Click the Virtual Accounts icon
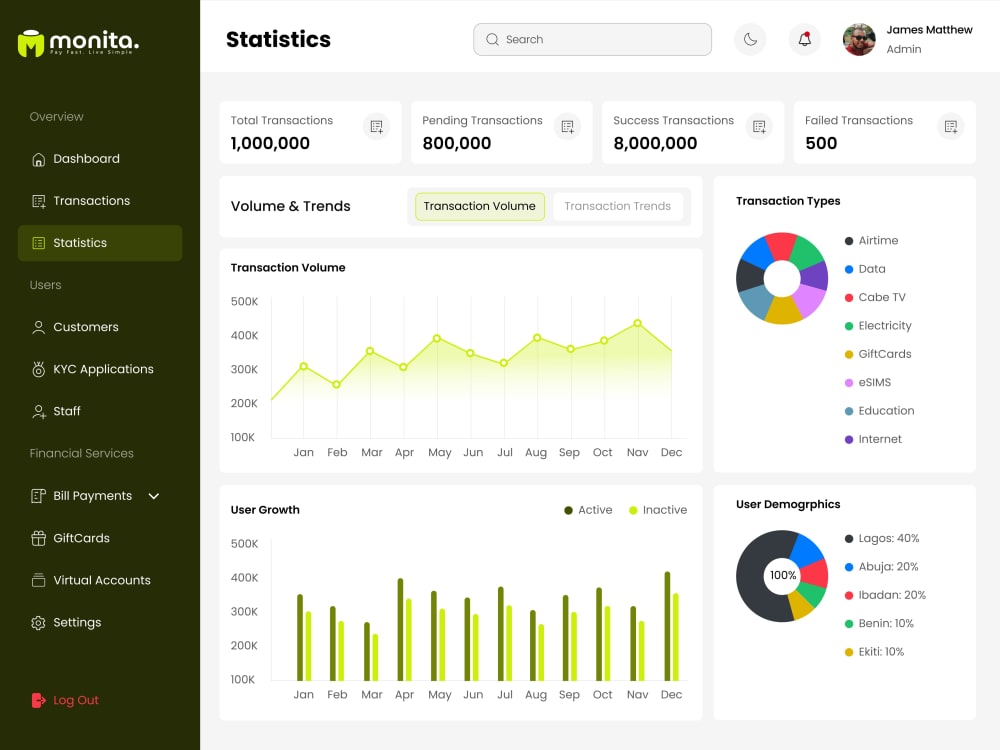1000x750 pixels. (x=38, y=580)
